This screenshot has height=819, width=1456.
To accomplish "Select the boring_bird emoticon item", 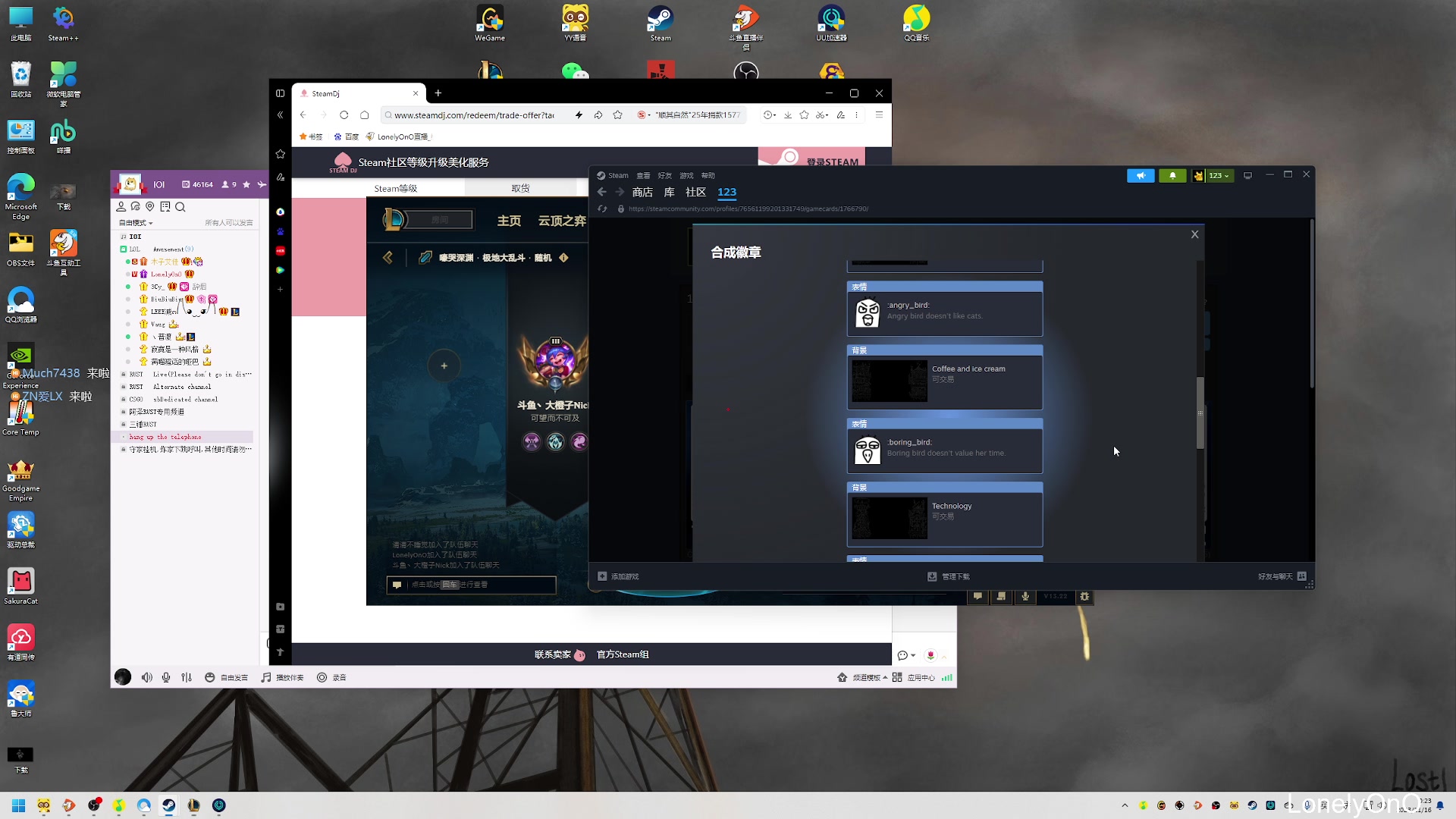I will 944,446.
